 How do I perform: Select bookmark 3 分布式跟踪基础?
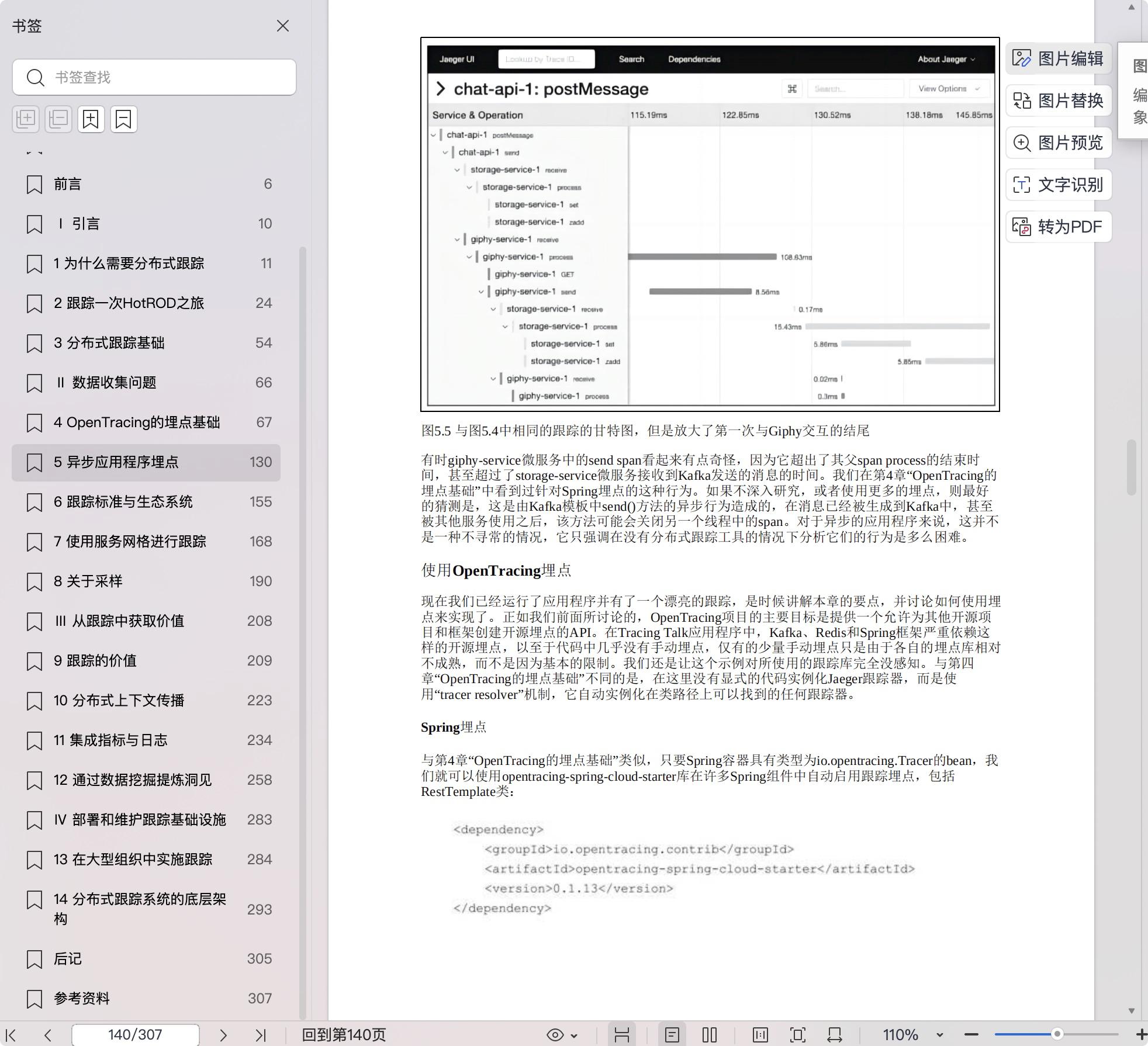146,343
